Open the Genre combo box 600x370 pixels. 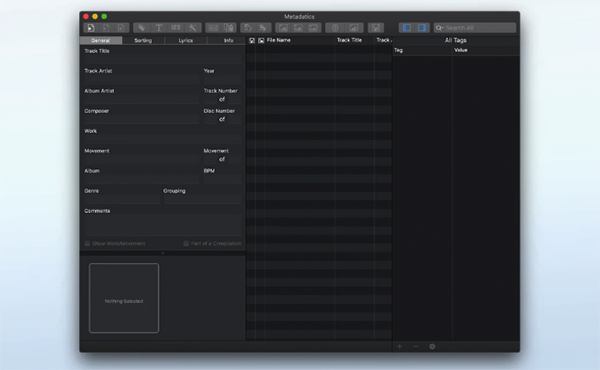pyautogui.click(x=122, y=199)
